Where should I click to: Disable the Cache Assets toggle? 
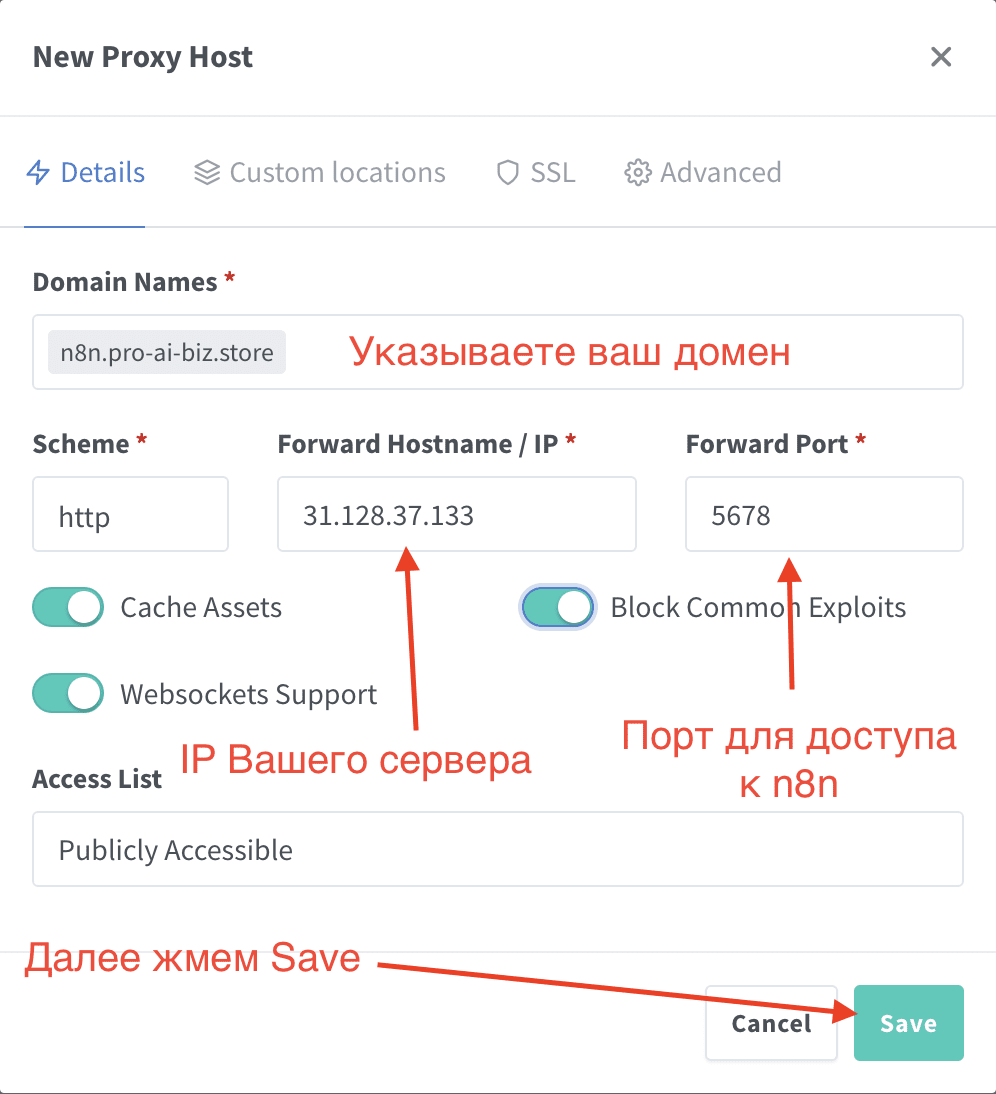point(67,607)
